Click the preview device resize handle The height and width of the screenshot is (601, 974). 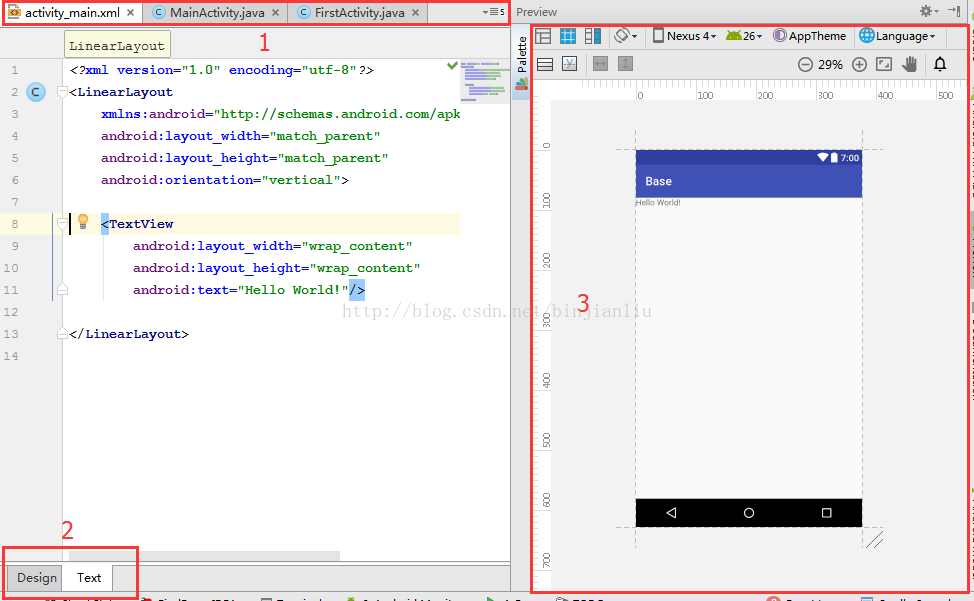pyautogui.click(x=875, y=540)
